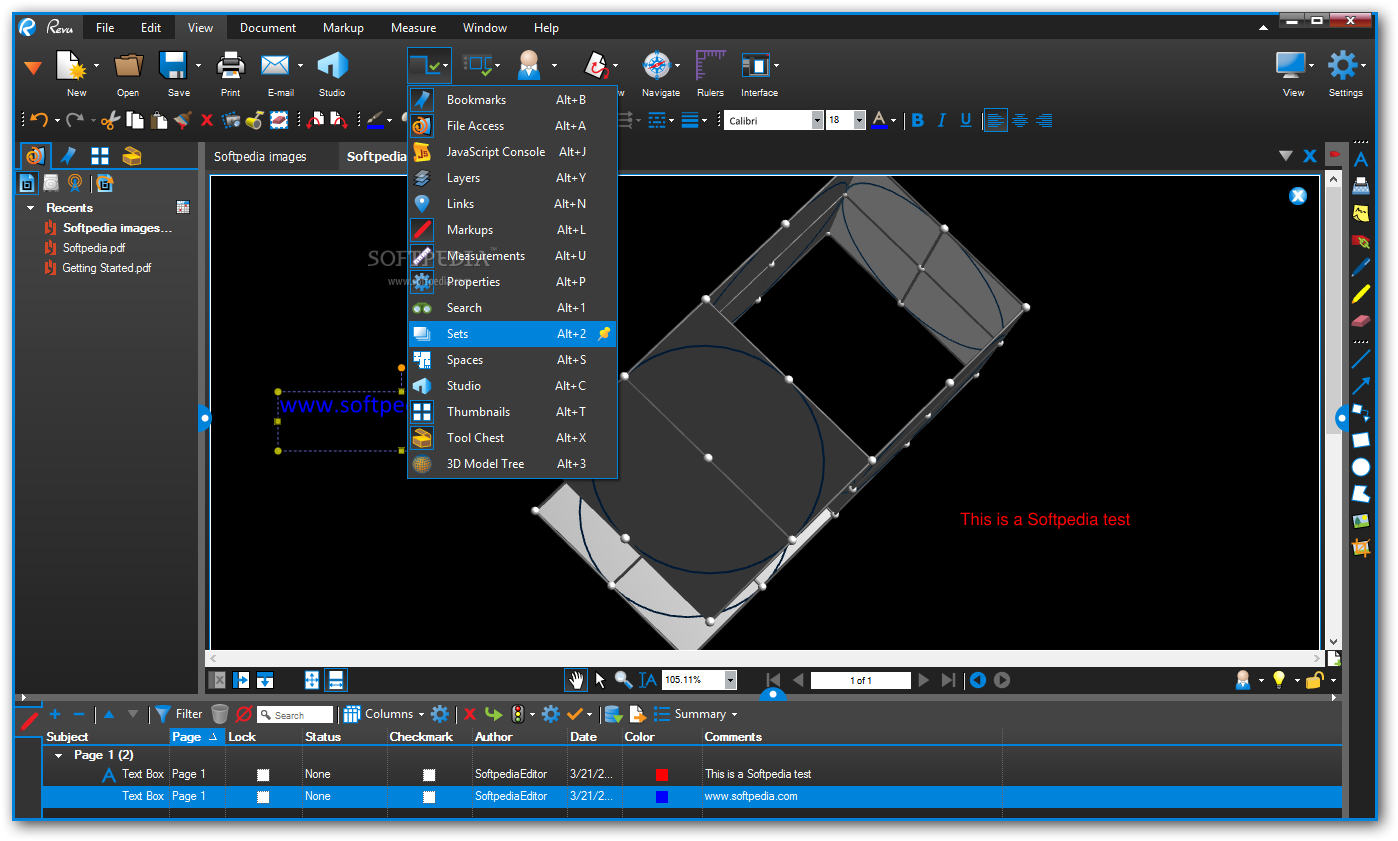The image size is (1398, 841).
Task: Select the Highlighter tool in right toolbar
Action: pyautogui.click(x=1361, y=294)
